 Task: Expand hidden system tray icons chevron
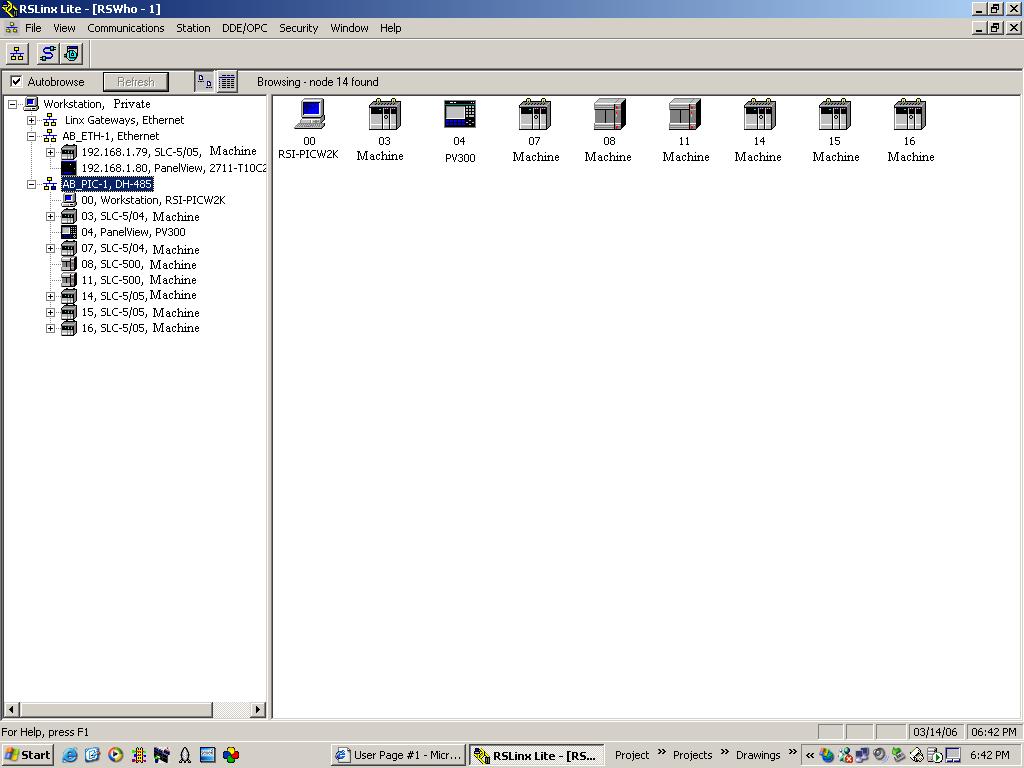[x=810, y=756]
